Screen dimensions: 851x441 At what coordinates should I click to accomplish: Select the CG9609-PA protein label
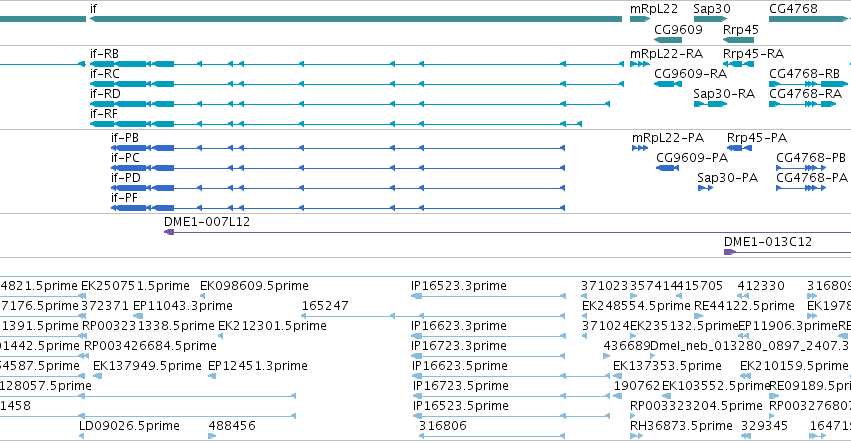pos(692,158)
